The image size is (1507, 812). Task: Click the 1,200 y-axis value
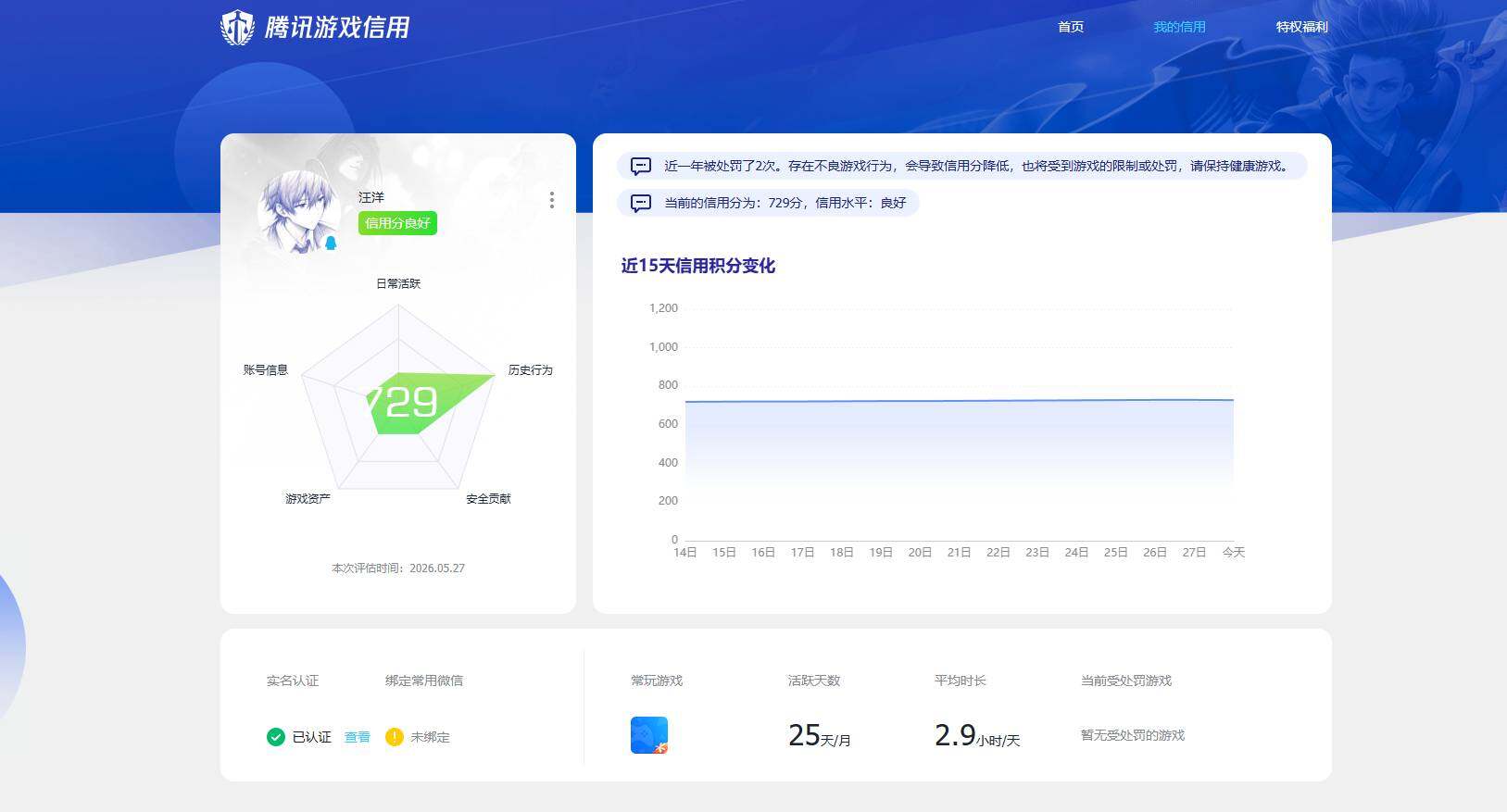click(x=663, y=307)
